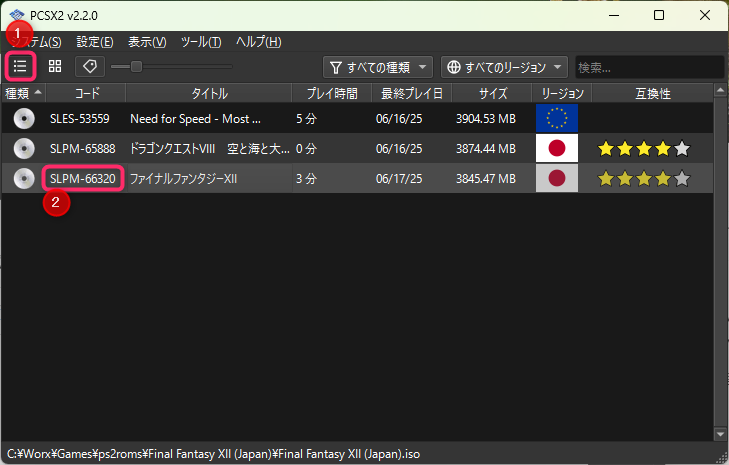Viewport: 729px width, 465px height.
Task: Click Japan flag in Final Fantasy XII row
Action: click(557, 178)
